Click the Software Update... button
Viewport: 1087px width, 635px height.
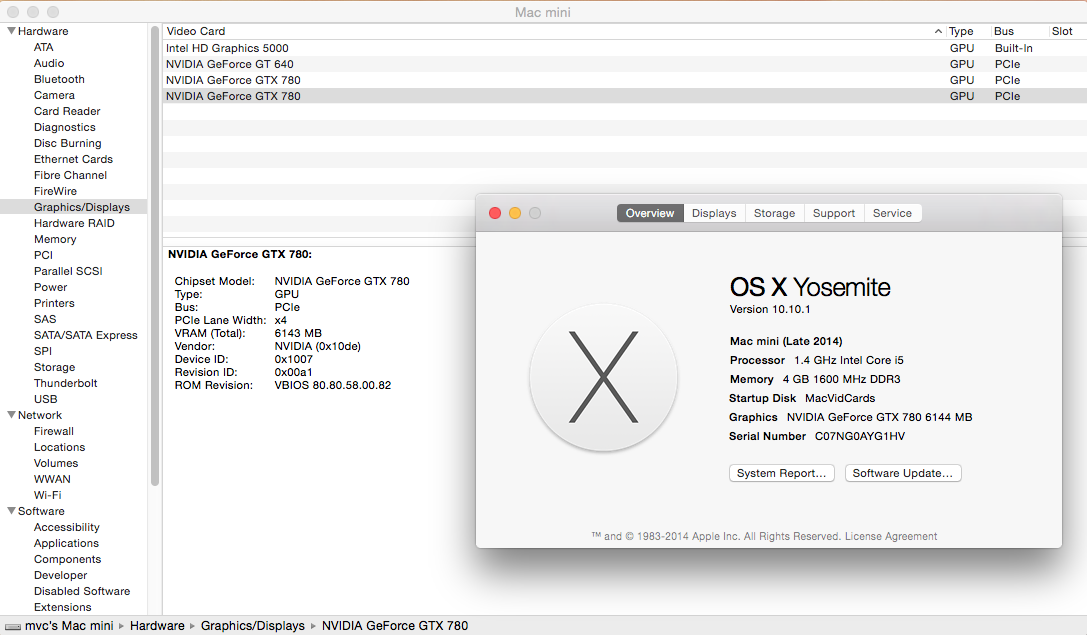pyautogui.click(x=903, y=473)
